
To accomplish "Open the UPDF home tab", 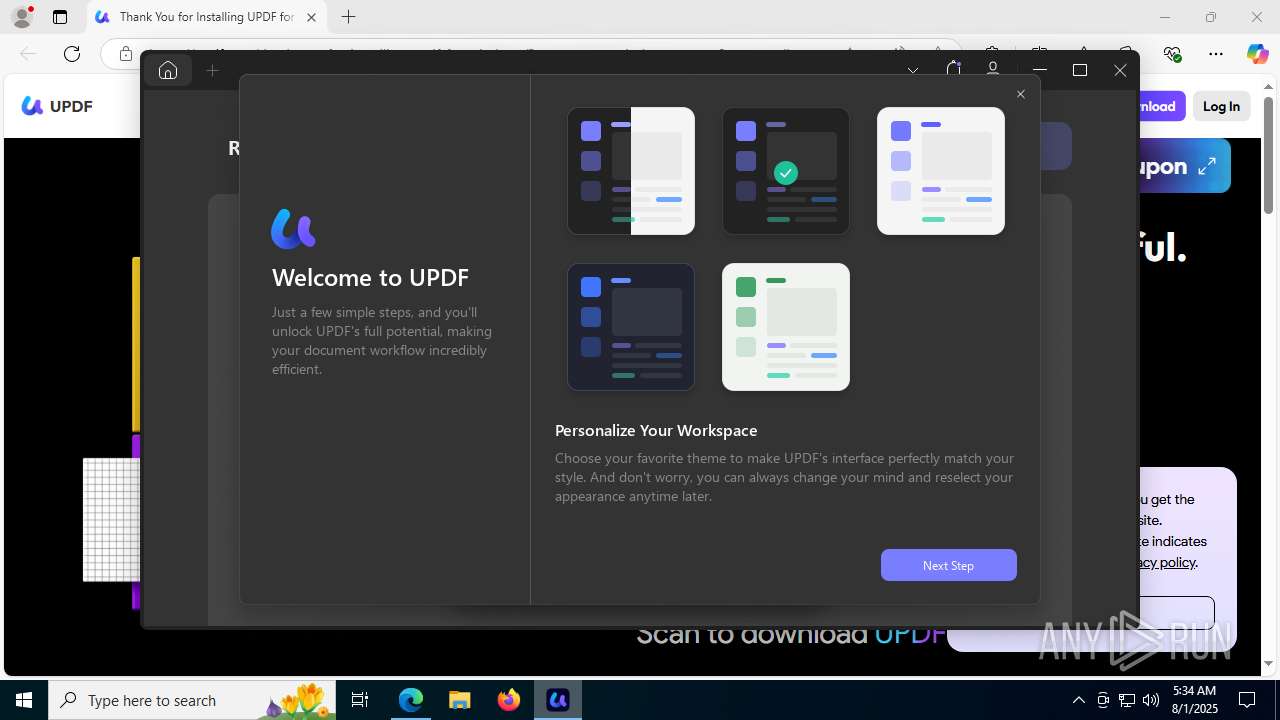I will pos(168,70).
